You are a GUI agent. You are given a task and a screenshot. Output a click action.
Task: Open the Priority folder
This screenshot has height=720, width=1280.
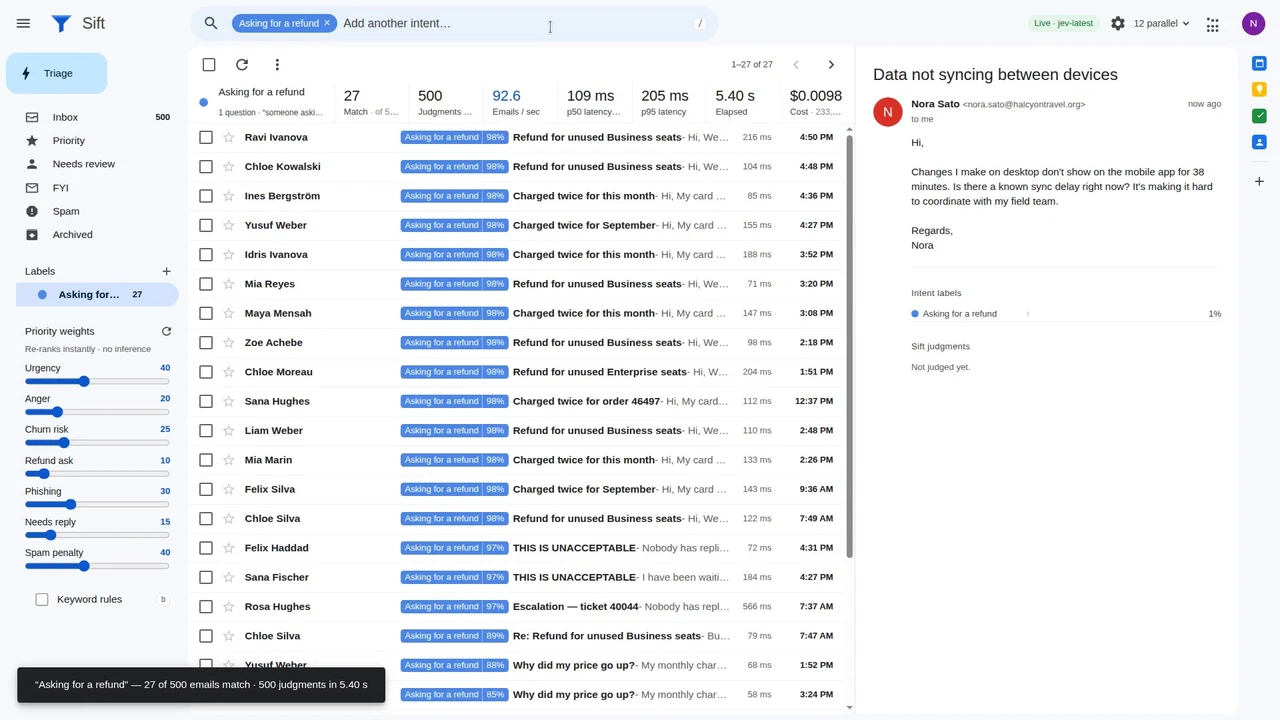tap(97, 141)
